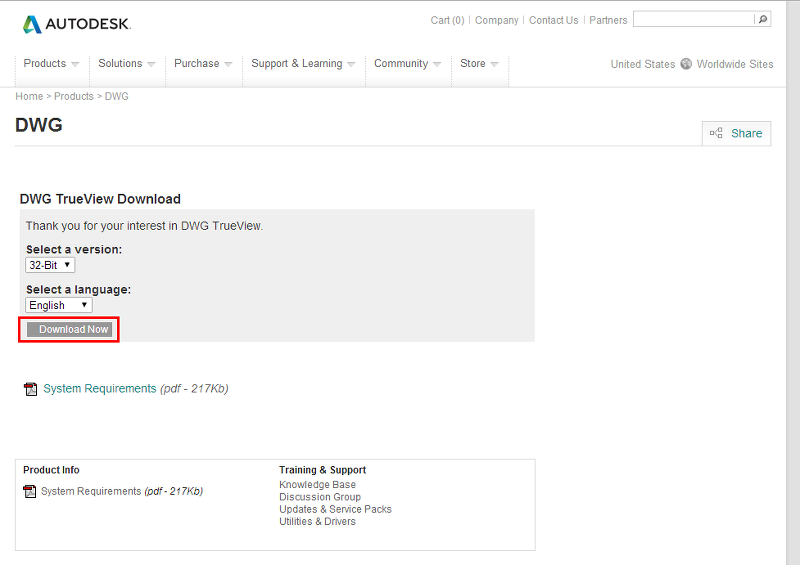Click the Autodesk logo
This screenshot has height=565, width=800.
point(77,24)
